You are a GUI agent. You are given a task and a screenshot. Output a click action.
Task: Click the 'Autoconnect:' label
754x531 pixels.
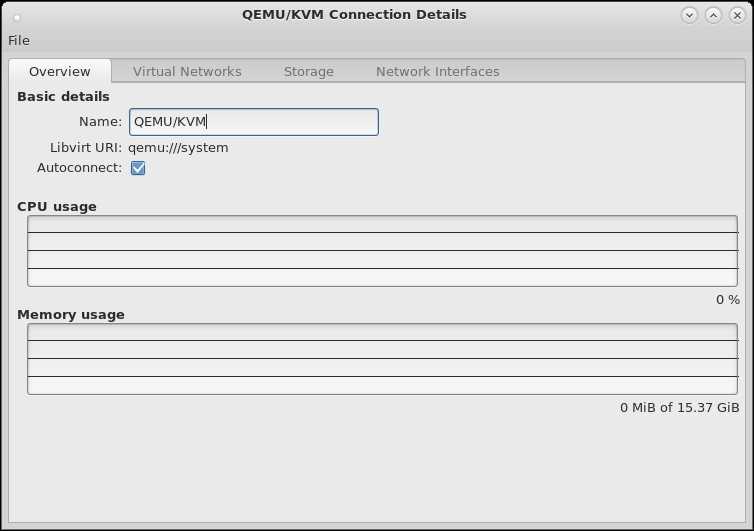pyautogui.click(x=79, y=168)
